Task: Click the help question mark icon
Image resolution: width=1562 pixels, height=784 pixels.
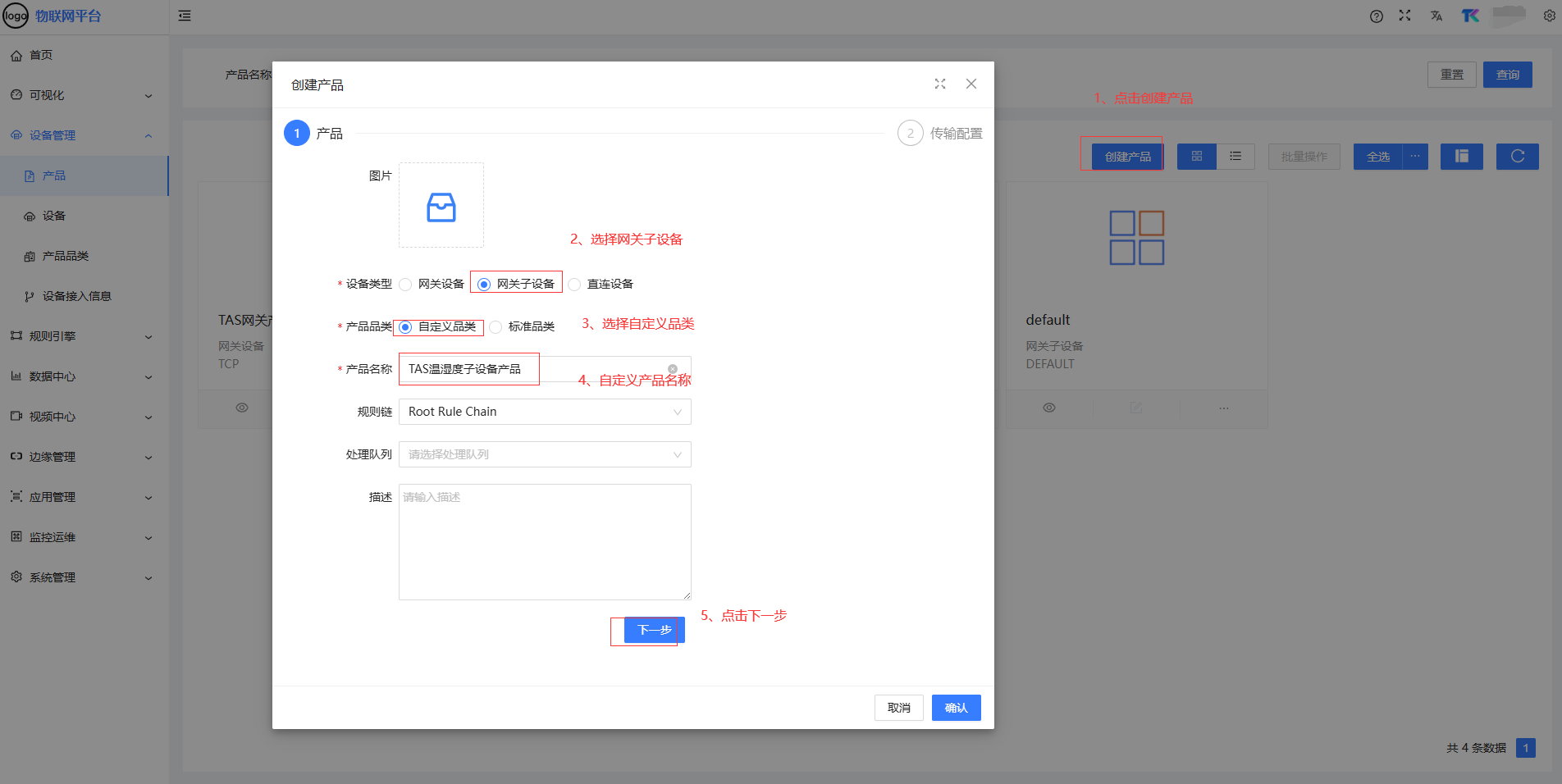Action: click(x=1376, y=16)
